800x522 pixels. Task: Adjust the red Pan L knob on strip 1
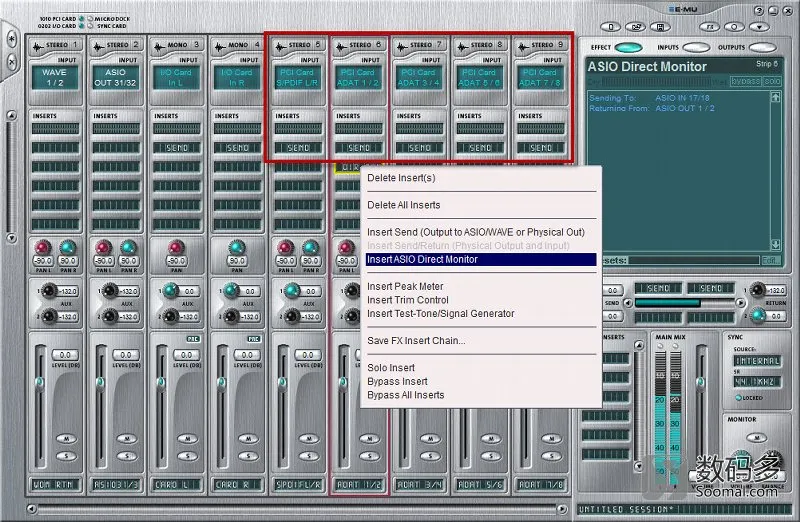coord(42,247)
